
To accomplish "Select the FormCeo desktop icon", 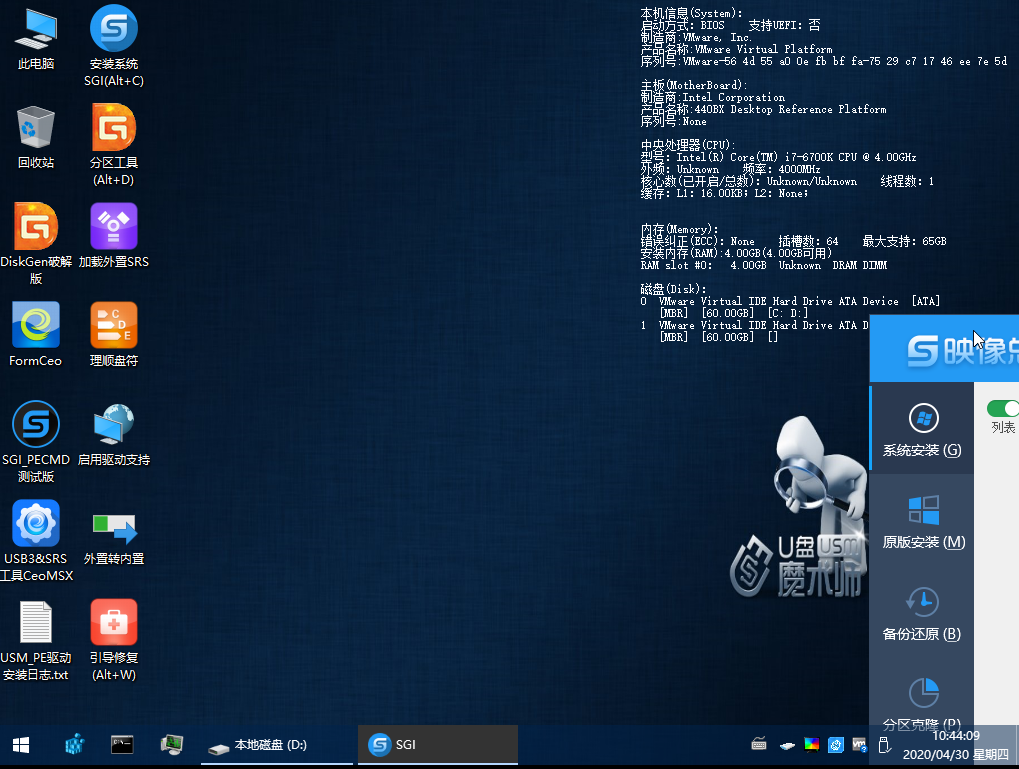I will pyautogui.click(x=36, y=335).
